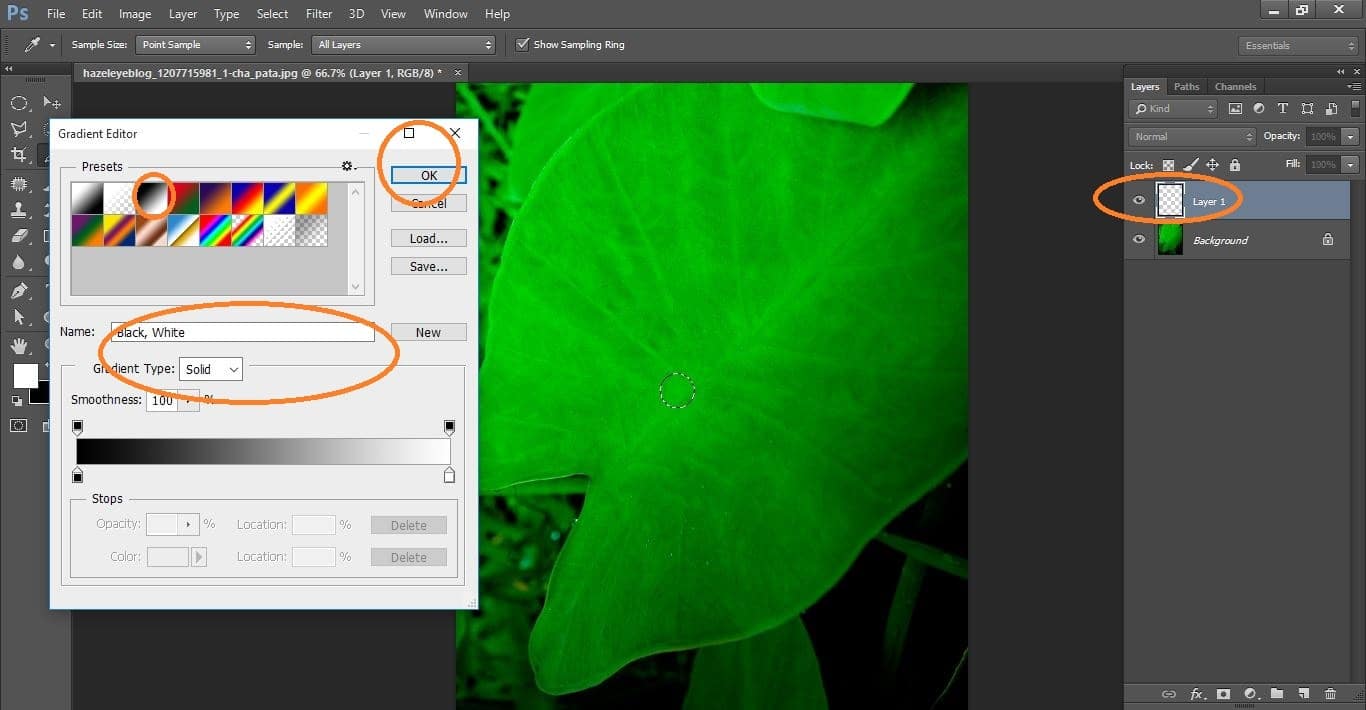Screen dimensions: 1366x710
Task: Open the Sample Size dropdown
Action: [x=195, y=44]
